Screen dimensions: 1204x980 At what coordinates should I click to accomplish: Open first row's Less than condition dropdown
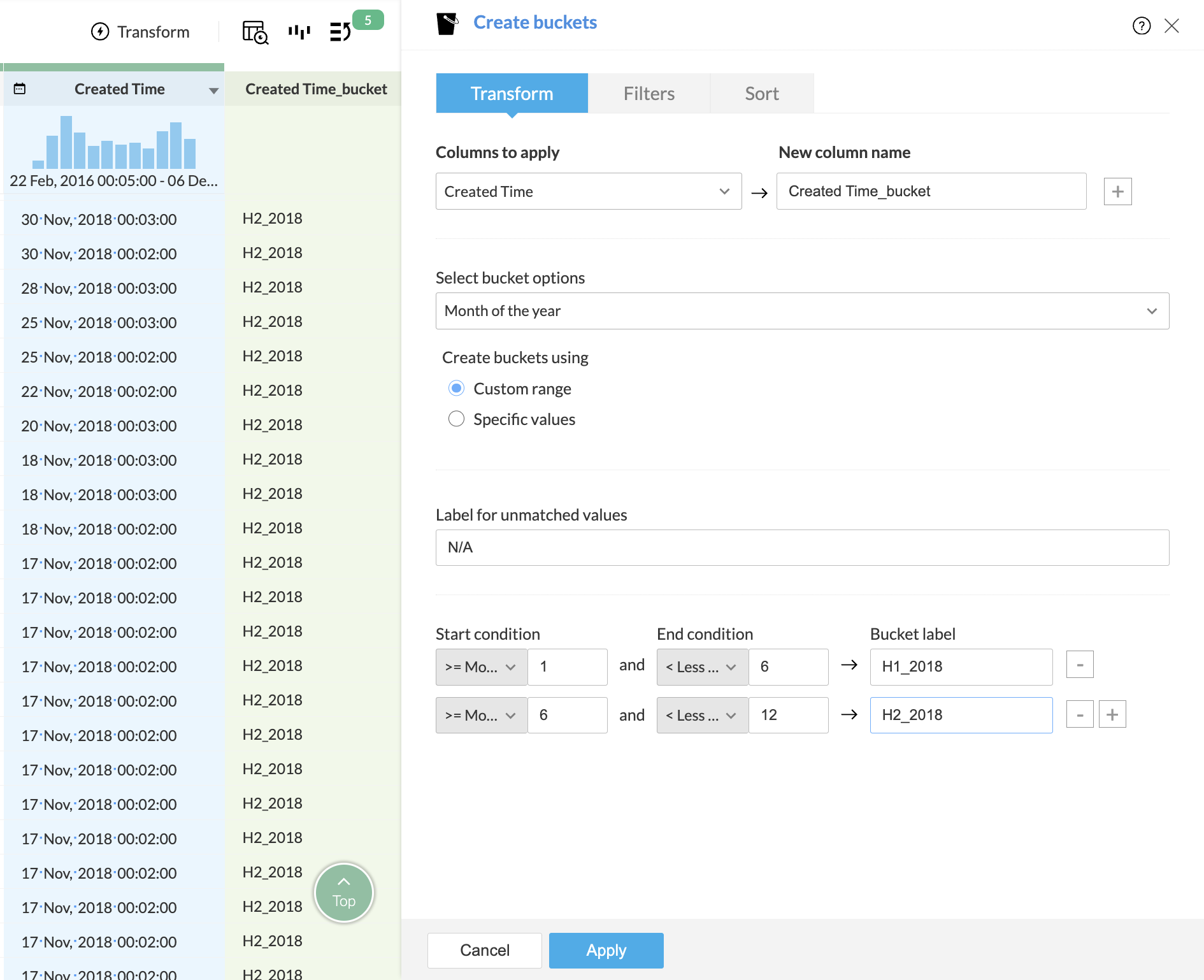pyautogui.click(x=701, y=667)
